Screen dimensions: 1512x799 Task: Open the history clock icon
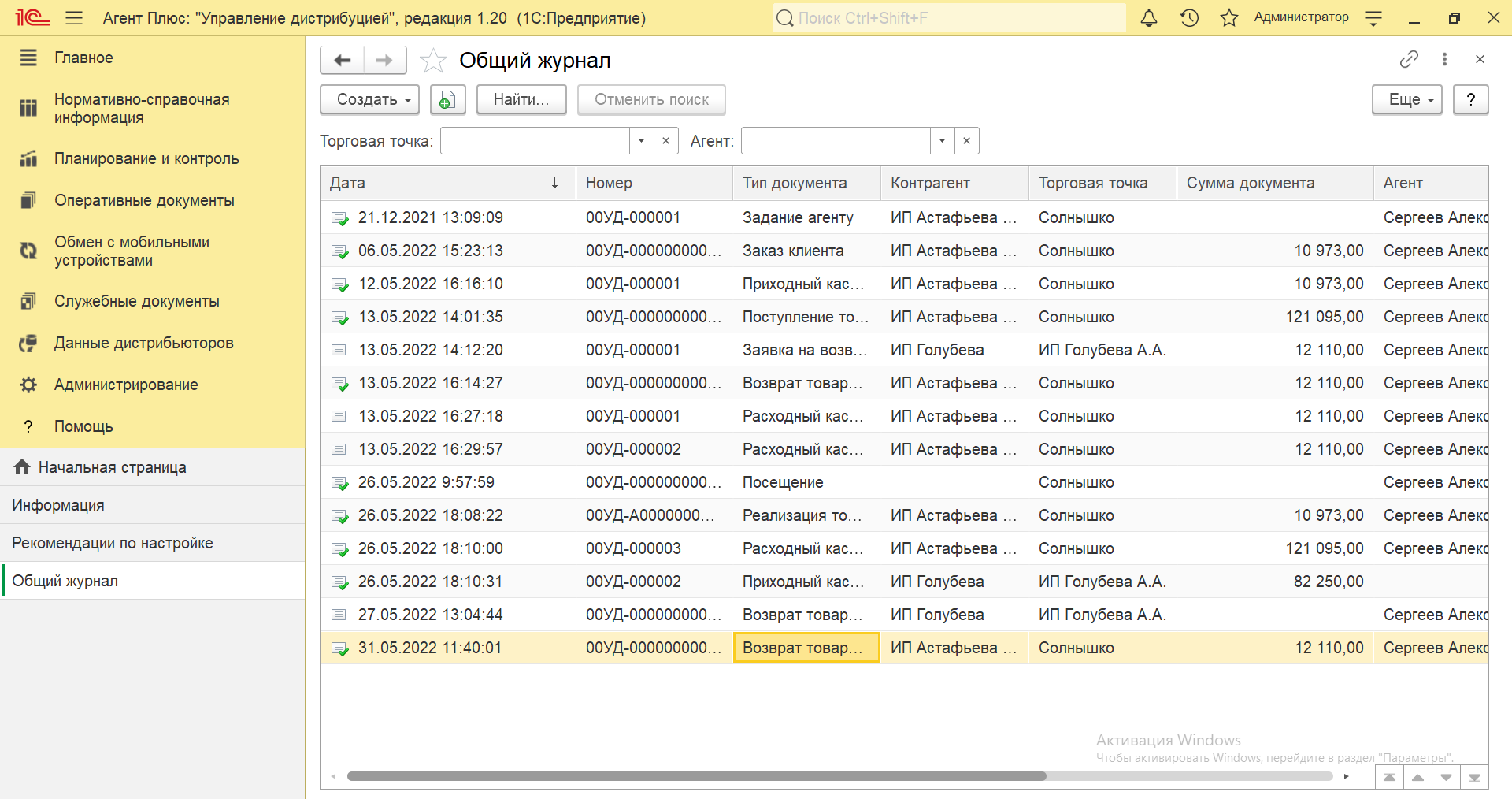point(1189,18)
